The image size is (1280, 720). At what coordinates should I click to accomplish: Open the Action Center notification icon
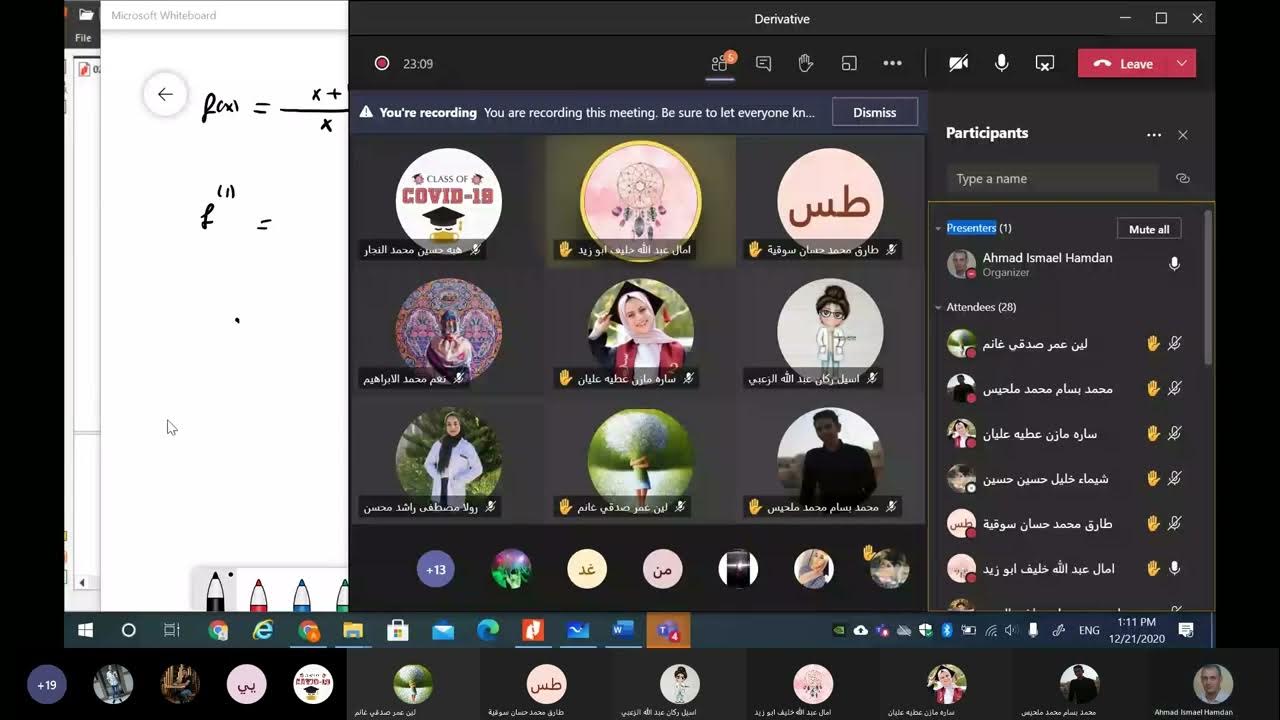[x=1186, y=630]
